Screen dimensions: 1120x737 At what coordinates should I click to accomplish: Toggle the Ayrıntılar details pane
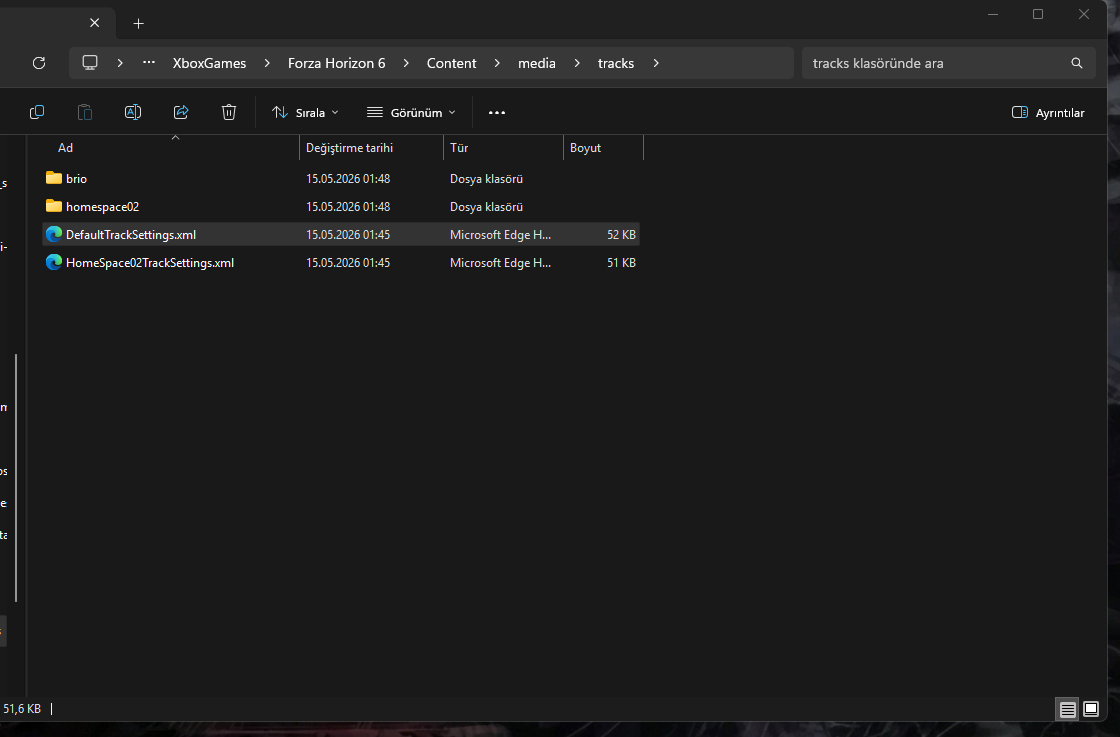(x=1048, y=112)
